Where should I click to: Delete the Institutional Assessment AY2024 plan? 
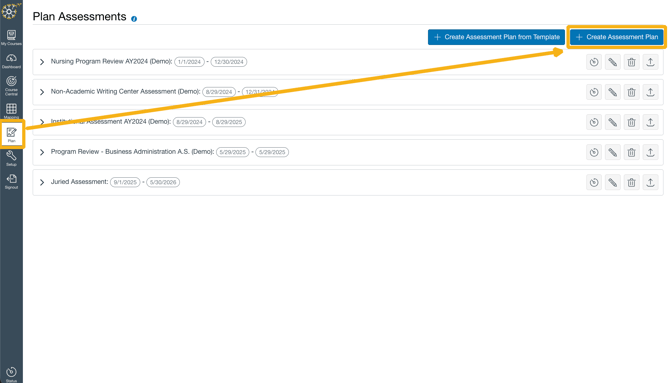pyautogui.click(x=632, y=122)
